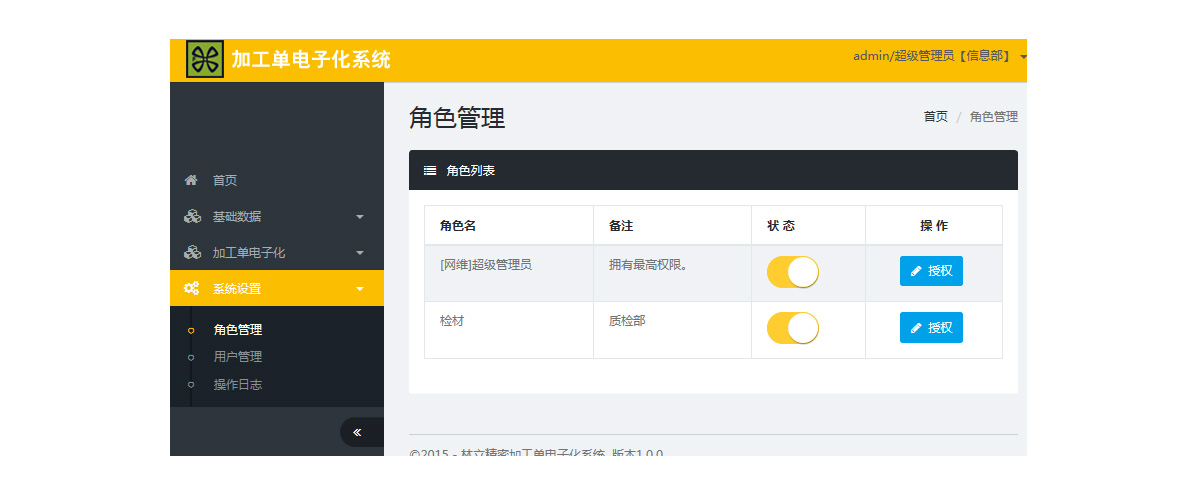The image size is (1200, 500).
Task: Toggle status switch for 检材 role
Action: tap(792, 328)
